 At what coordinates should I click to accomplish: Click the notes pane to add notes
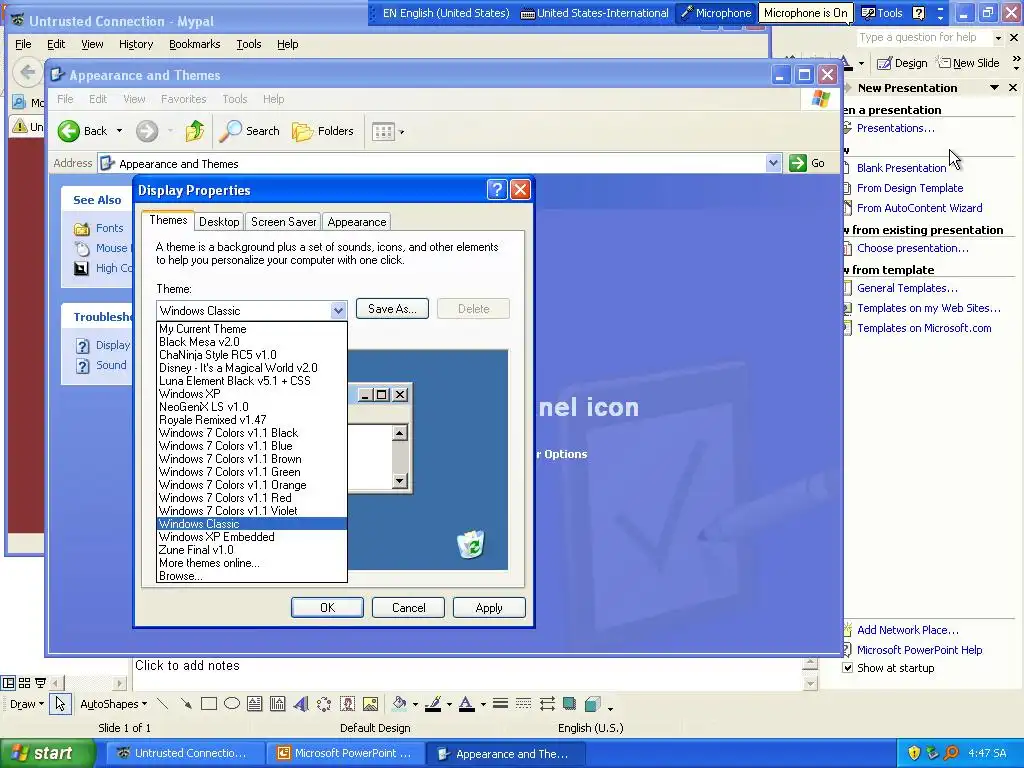point(466,674)
